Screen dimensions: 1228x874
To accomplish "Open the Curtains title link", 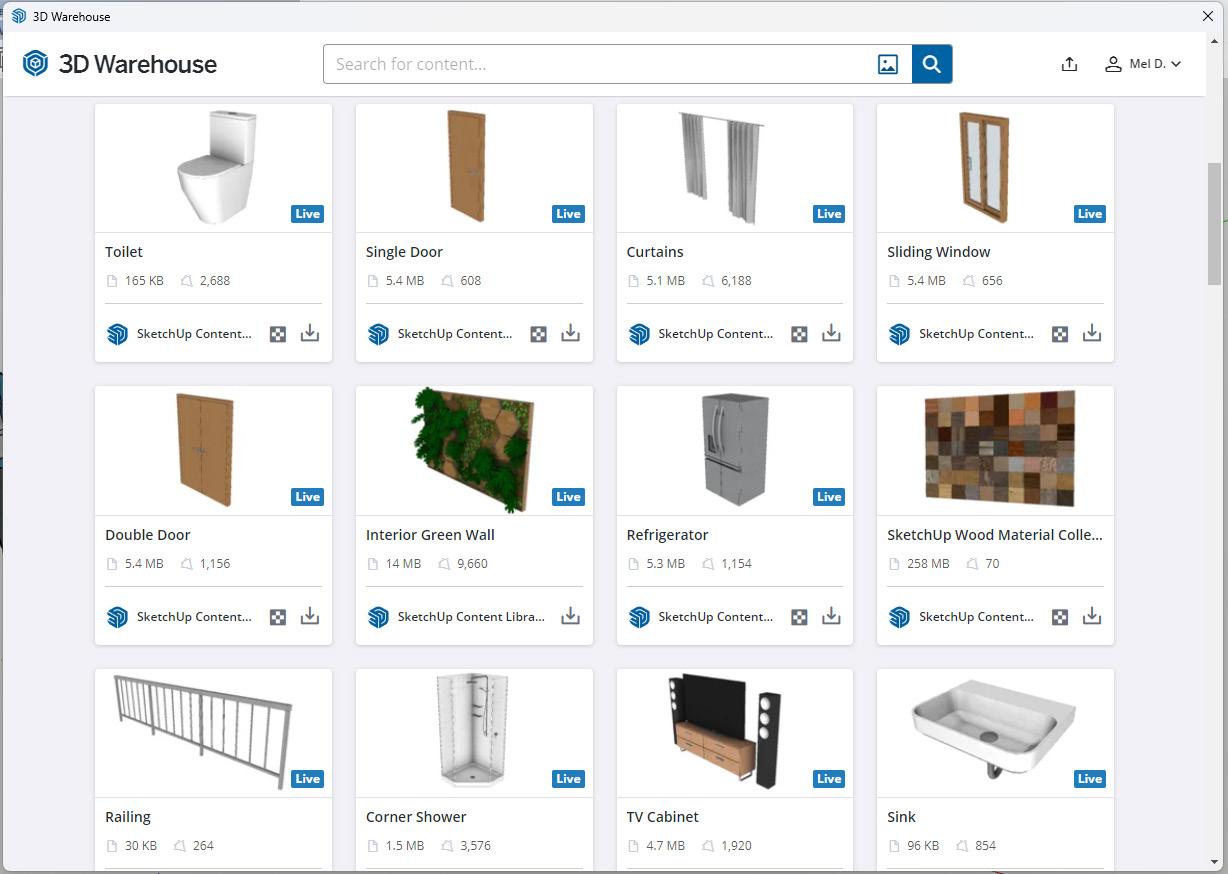I will point(655,252).
